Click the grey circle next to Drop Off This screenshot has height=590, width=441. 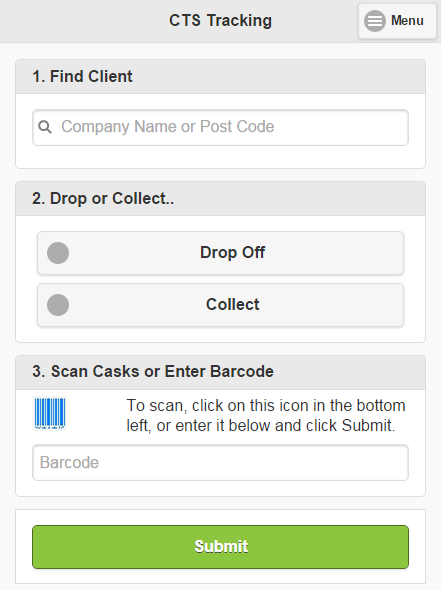tap(58, 253)
